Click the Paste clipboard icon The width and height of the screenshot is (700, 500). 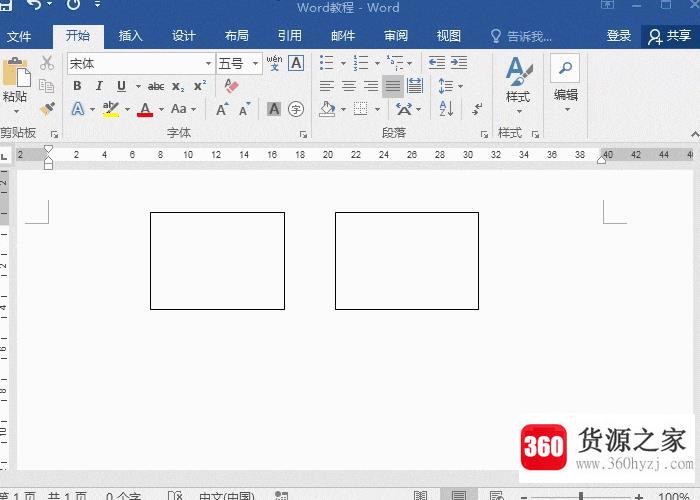pyautogui.click(x=16, y=72)
